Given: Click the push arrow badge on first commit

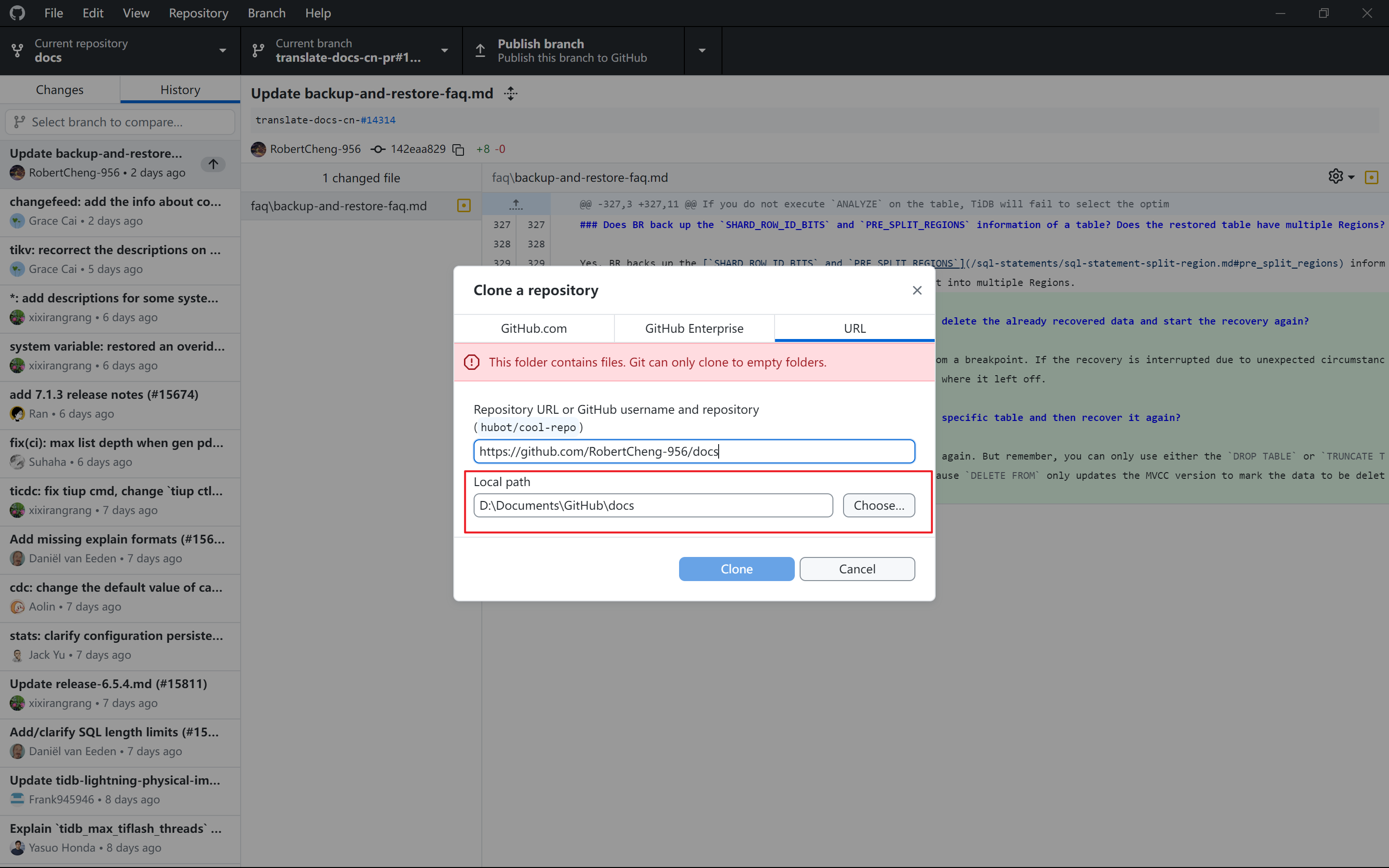Looking at the screenshot, I should [x=213, y=164].
